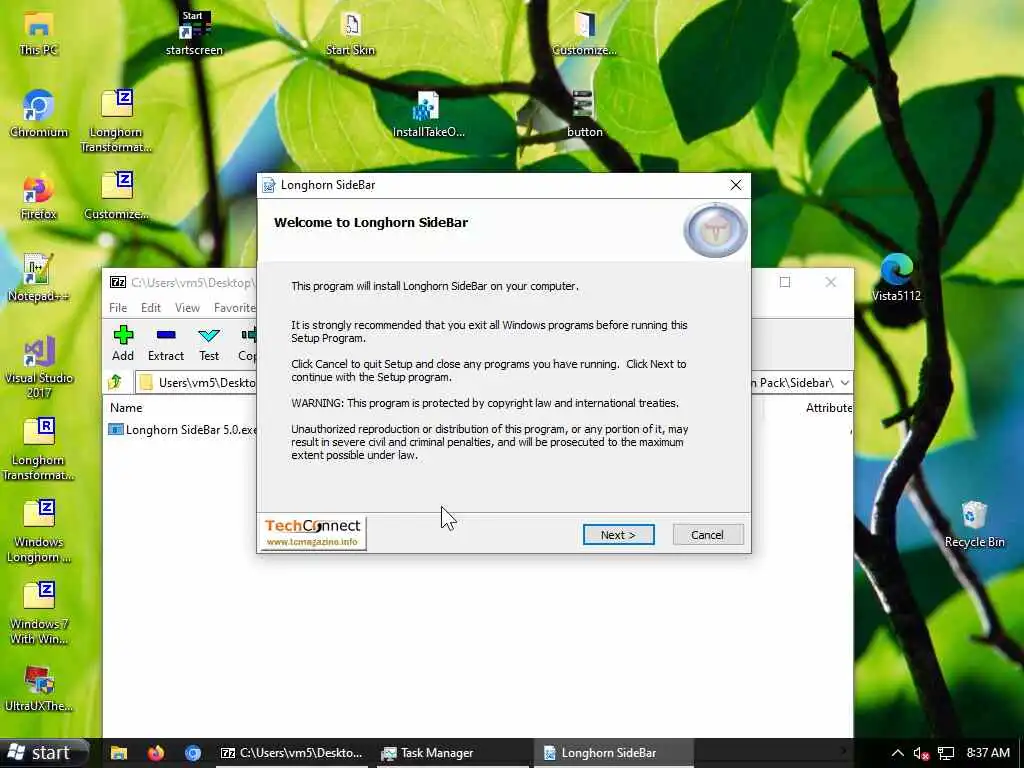Image resolution: width=1024 pixels, height=768 pixels.
Task: Open the Start Skin file icon
Action: (x=351, y=33)
